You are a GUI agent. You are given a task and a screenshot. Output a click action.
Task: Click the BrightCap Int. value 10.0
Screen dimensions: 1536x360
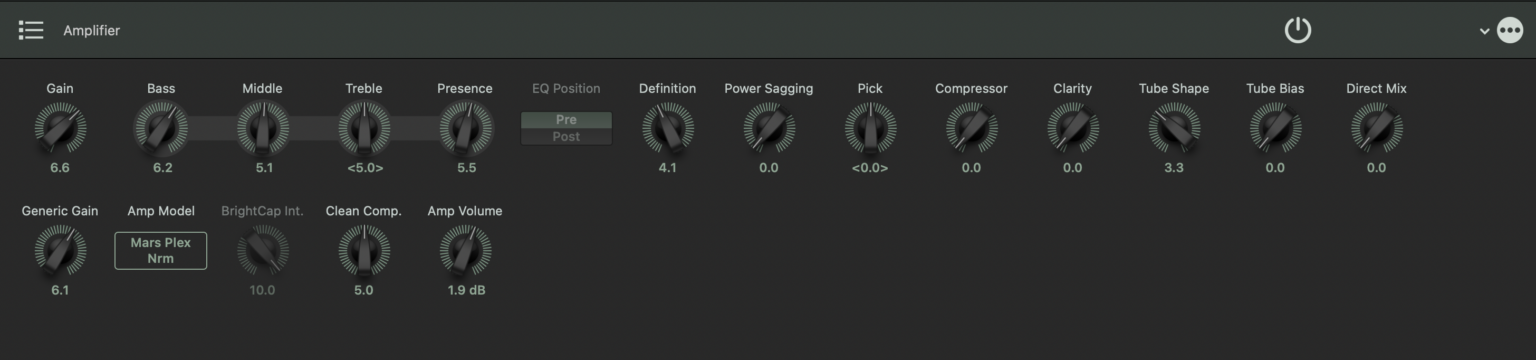pyautogui.click(x=262, y=290)
